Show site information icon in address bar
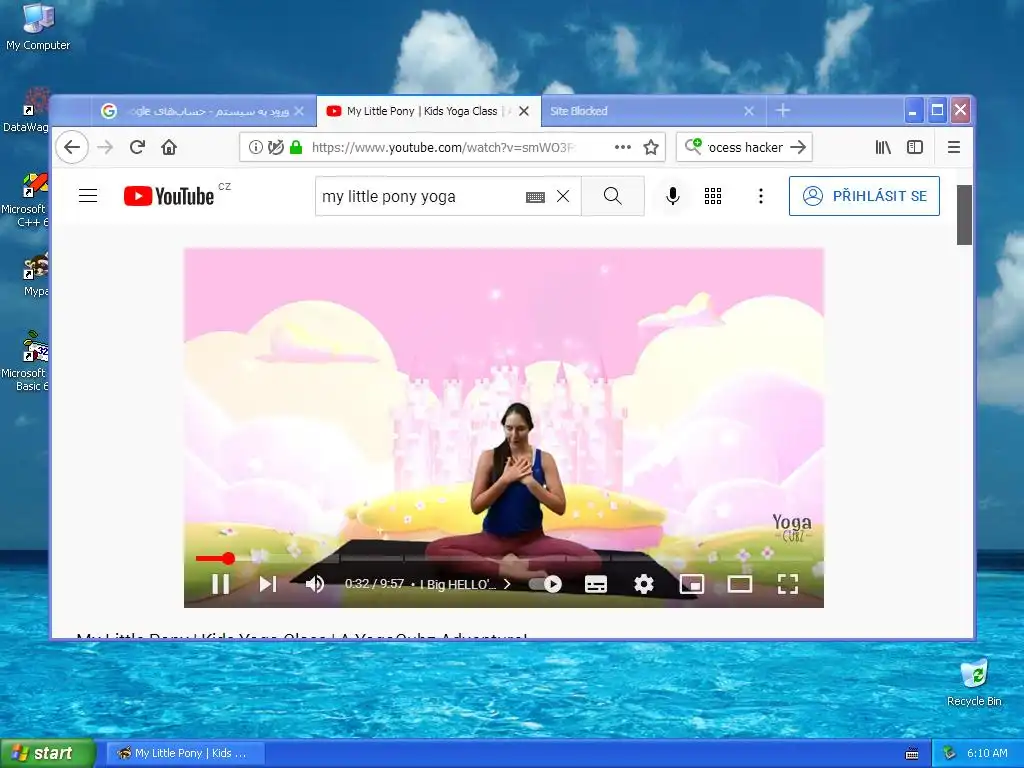Viewport: 1024px width, 768px height. (x=256, y=147)
